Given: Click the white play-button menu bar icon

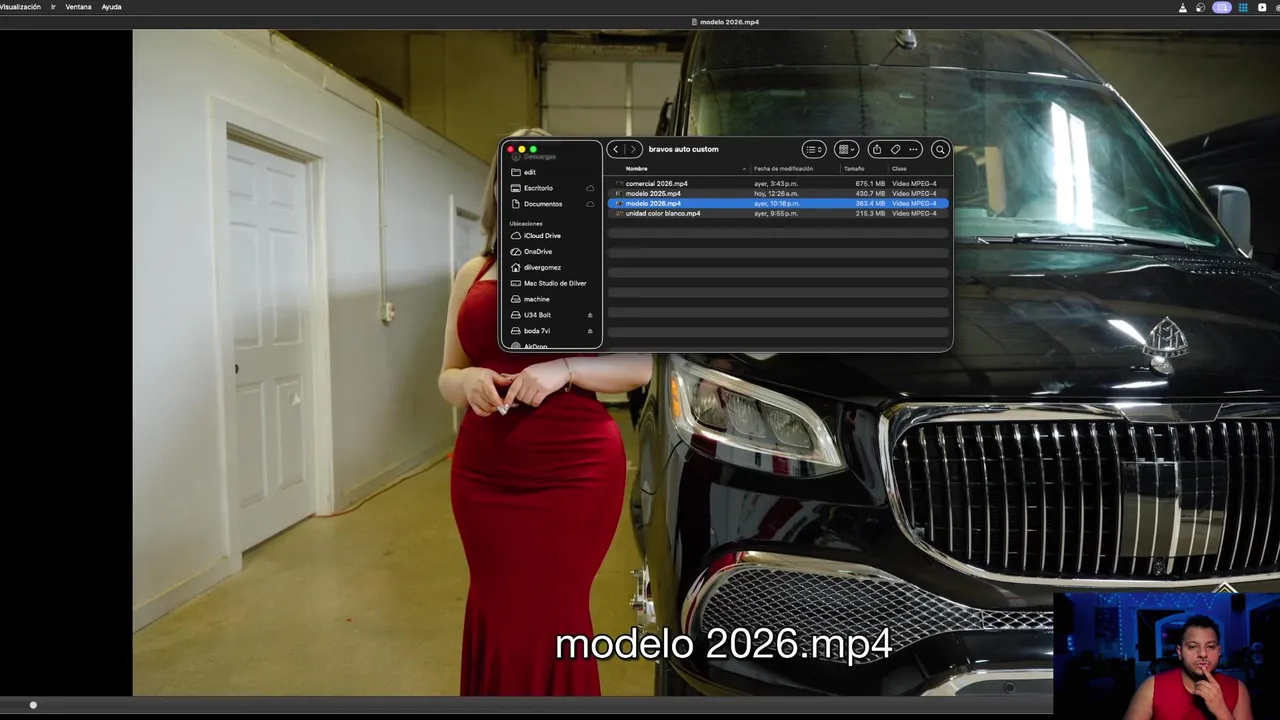Looking at the screenshot, I should 1262,7.
